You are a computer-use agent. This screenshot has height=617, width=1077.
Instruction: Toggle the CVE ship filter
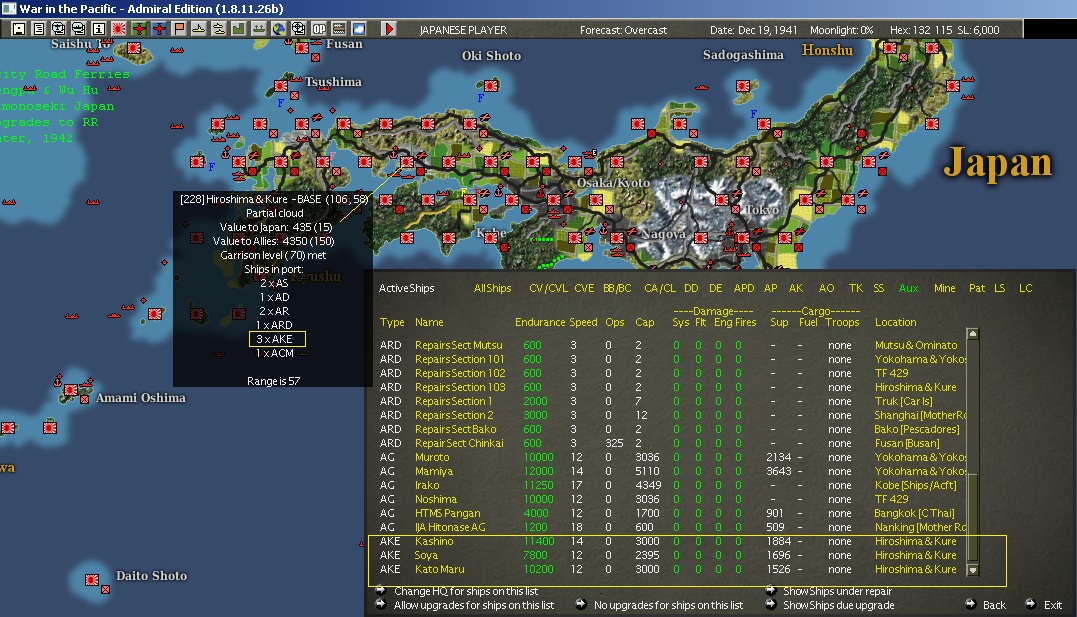click(x=584, y=288)
